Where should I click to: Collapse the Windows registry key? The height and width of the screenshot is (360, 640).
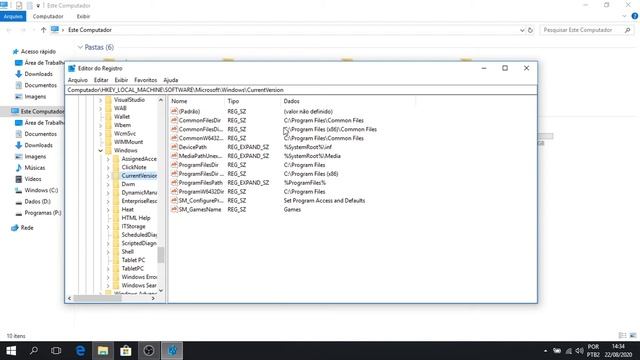point(100,151)
